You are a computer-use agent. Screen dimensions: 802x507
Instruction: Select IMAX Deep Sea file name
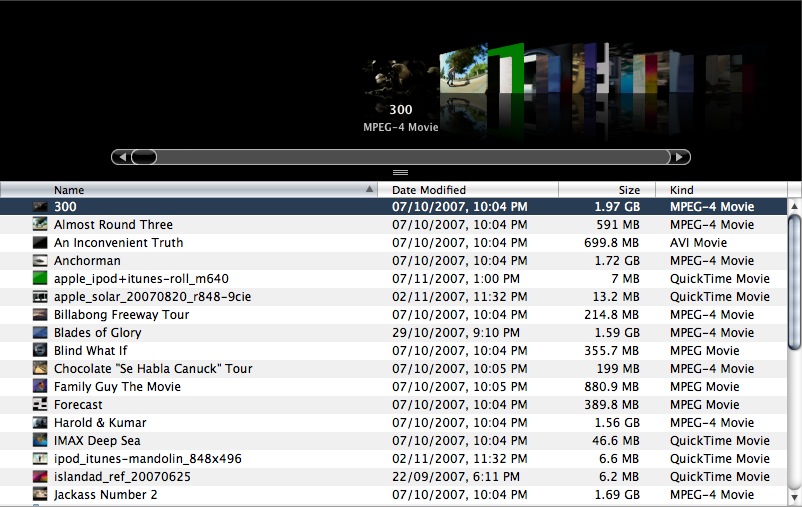click(x=97, y=440)
